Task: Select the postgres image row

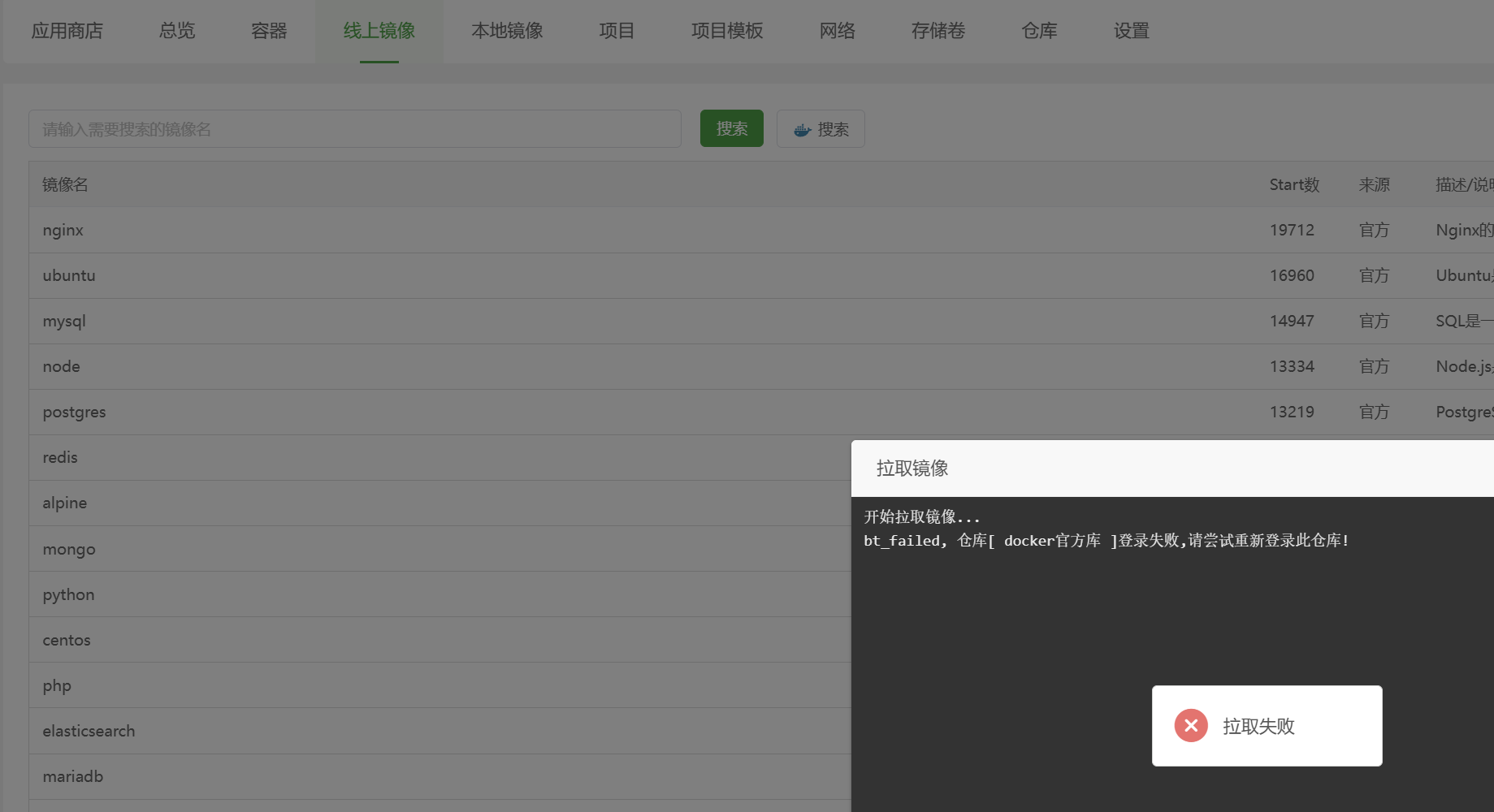Action: [x=761, y=412]
